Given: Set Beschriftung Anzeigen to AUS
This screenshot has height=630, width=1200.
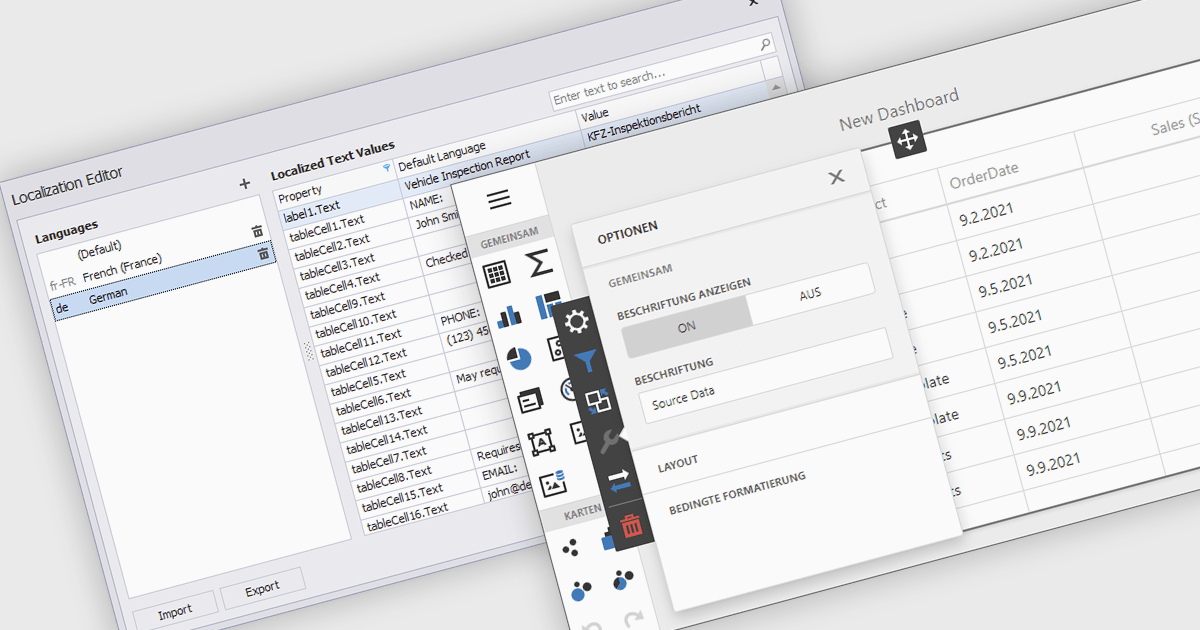Looking at the screenshot, I should 811,295.
